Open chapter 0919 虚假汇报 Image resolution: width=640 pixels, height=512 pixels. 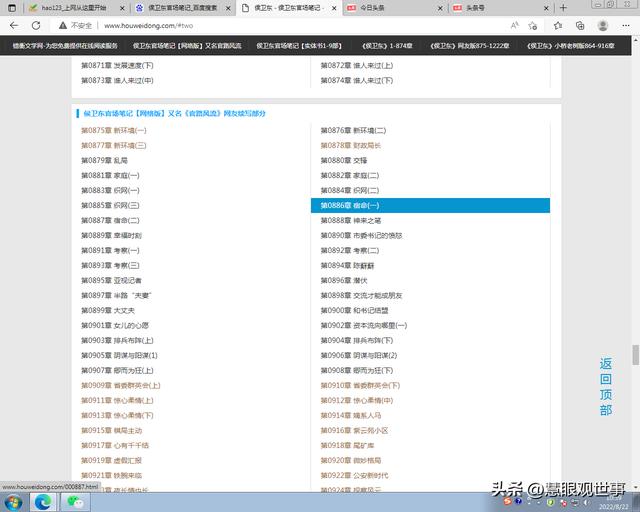(111, 461)
